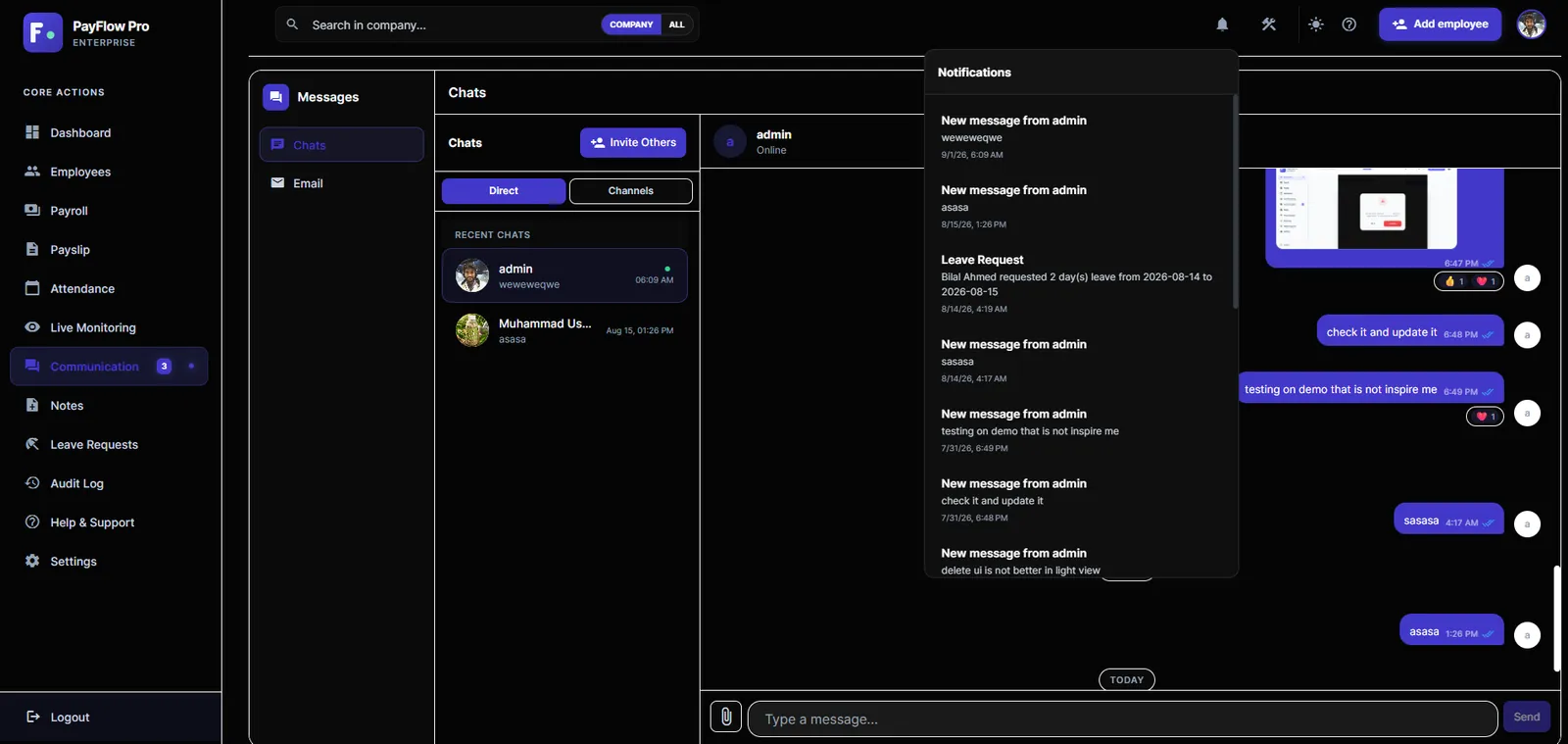This screenshot has height=744, width=1568.
Task: Click the notifications panel scrollbar
Action: click(1235, 201)
